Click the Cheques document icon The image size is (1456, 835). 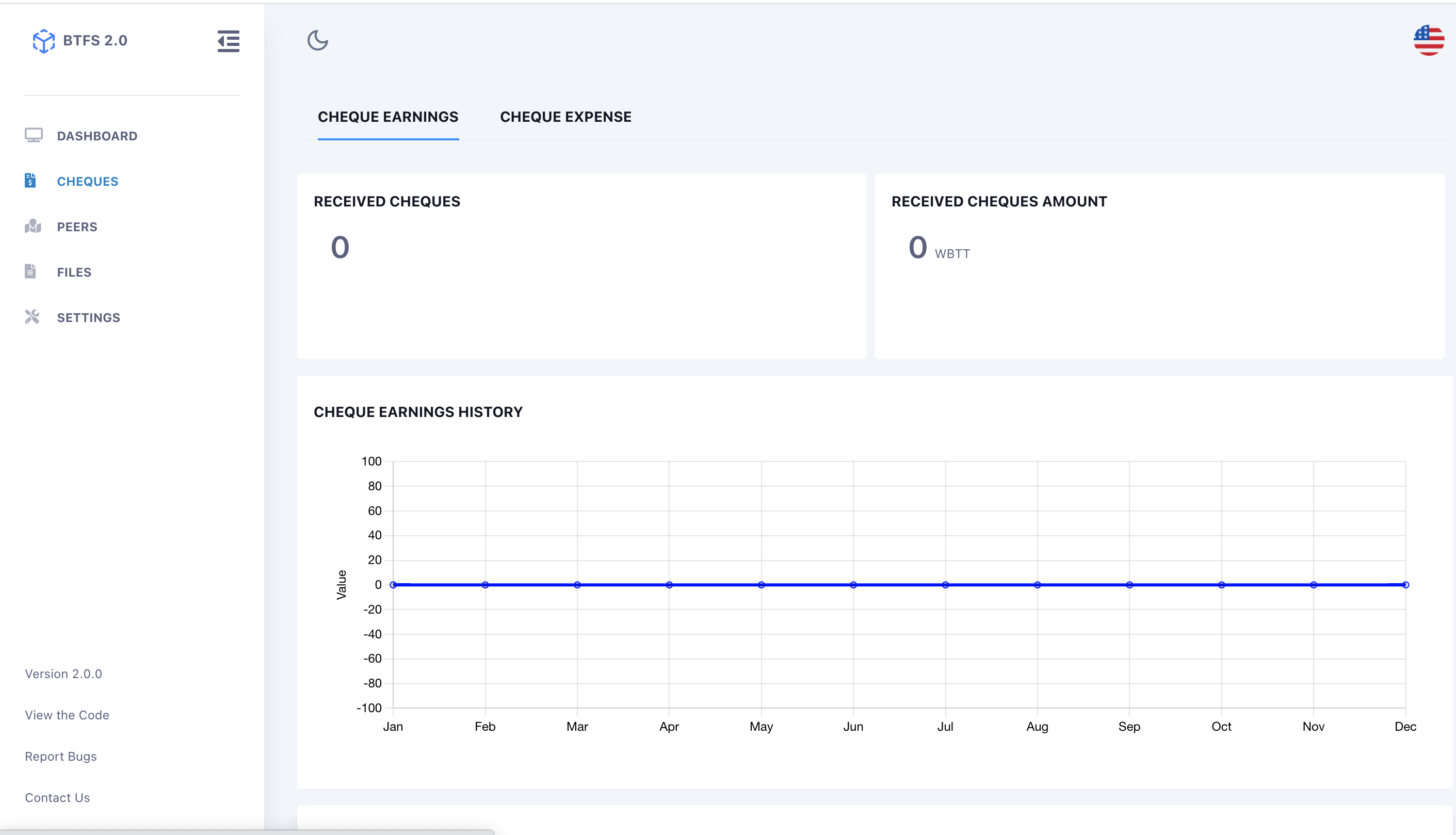point(30,181)
